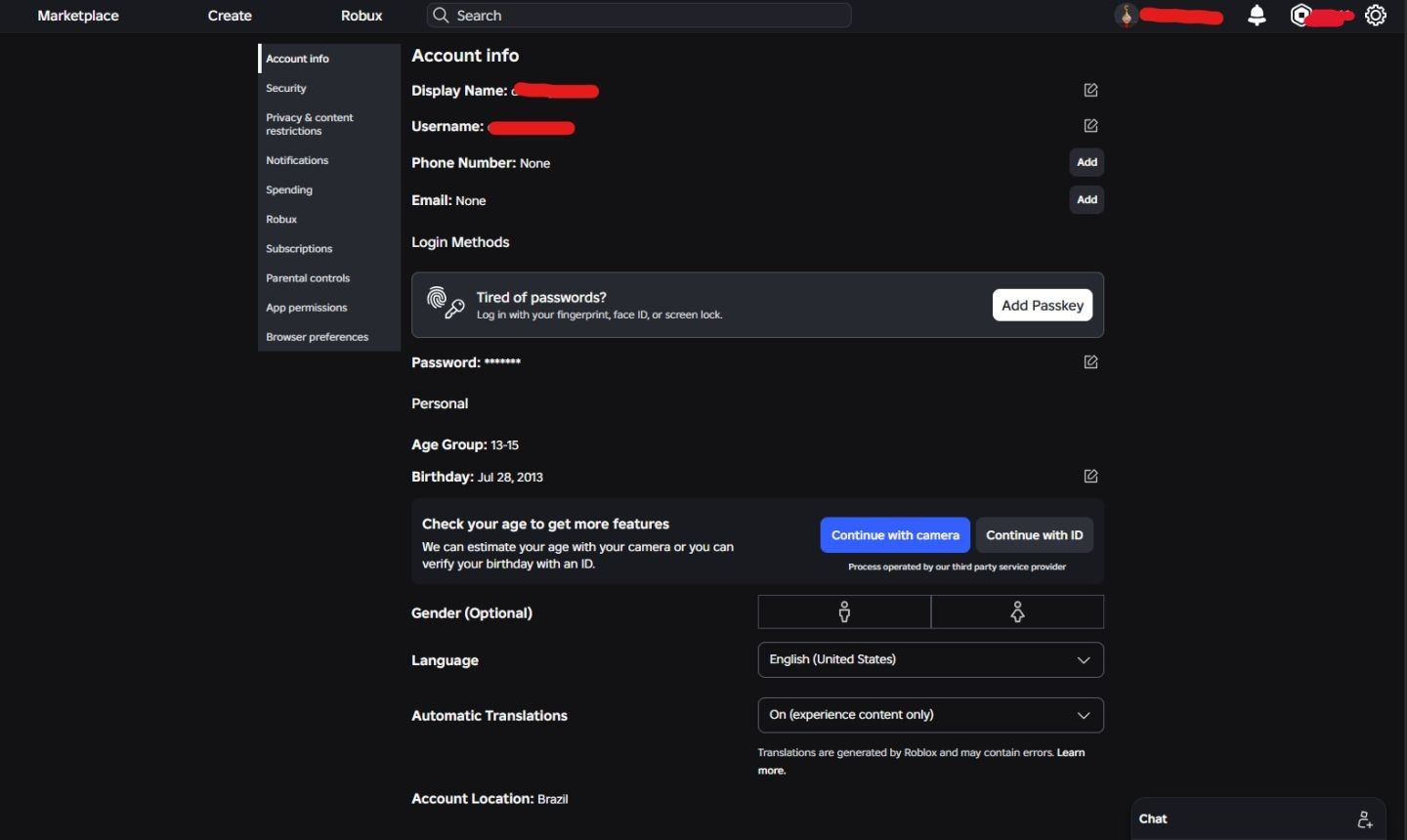The image size is (1407, 840).
Task: Edit the Display Name with pencil icon
Action: 1090,90
